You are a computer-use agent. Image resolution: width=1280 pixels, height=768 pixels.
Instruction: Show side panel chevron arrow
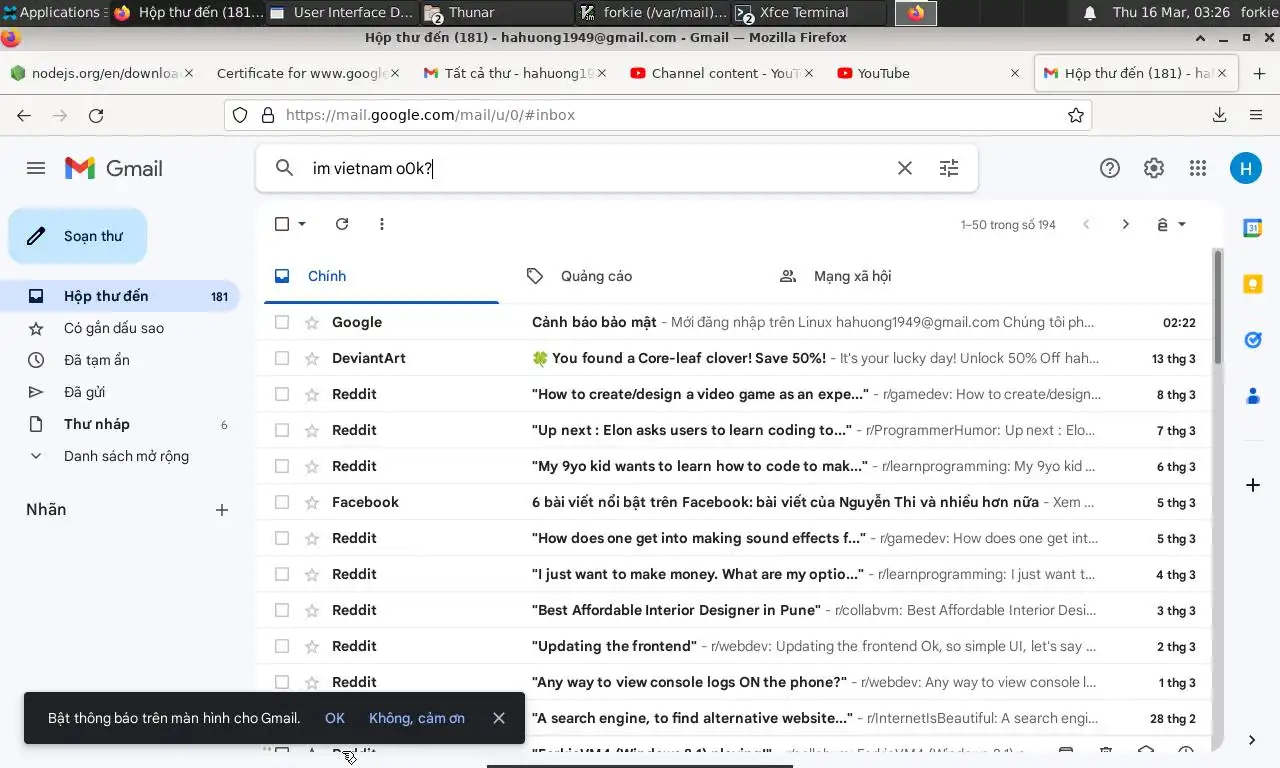(x=1252, y=740)
